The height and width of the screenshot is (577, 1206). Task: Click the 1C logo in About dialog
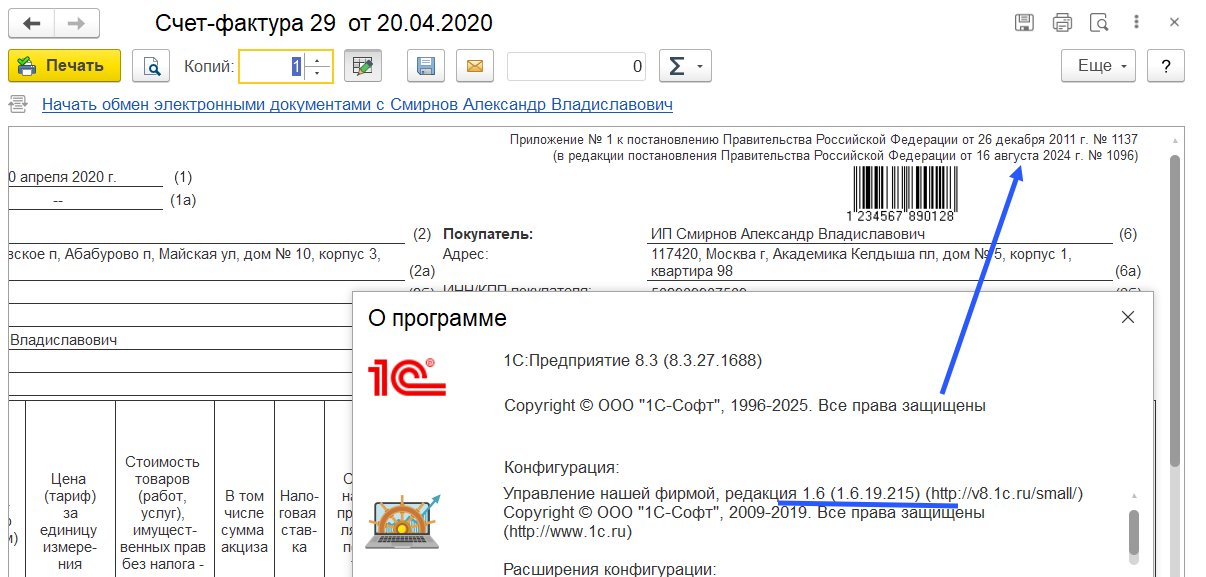(x=407, y=377)
